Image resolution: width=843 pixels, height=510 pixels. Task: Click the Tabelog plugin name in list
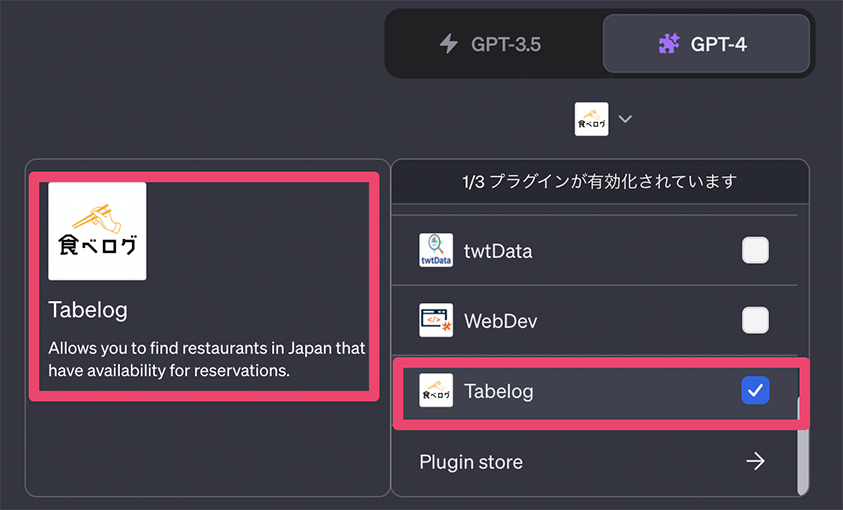[x=498, y=391]
